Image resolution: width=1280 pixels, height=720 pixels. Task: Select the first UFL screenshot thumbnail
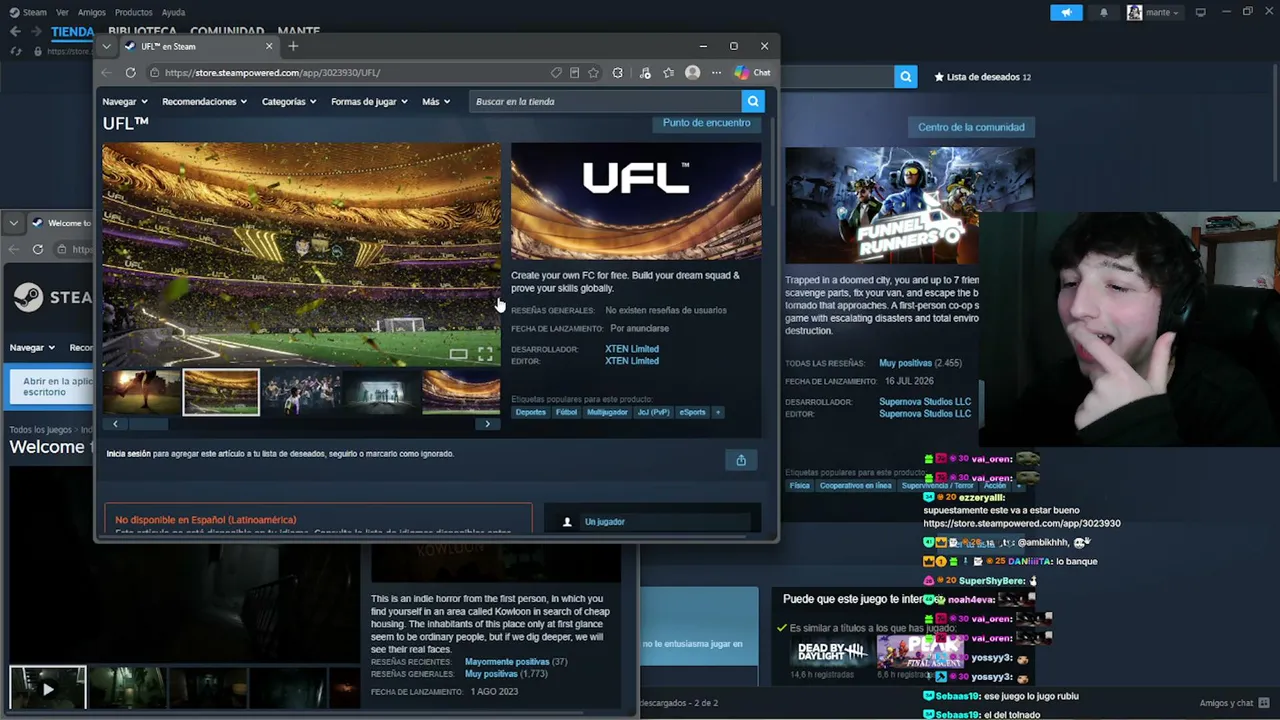pyautogui.click(x=141, y=392)
